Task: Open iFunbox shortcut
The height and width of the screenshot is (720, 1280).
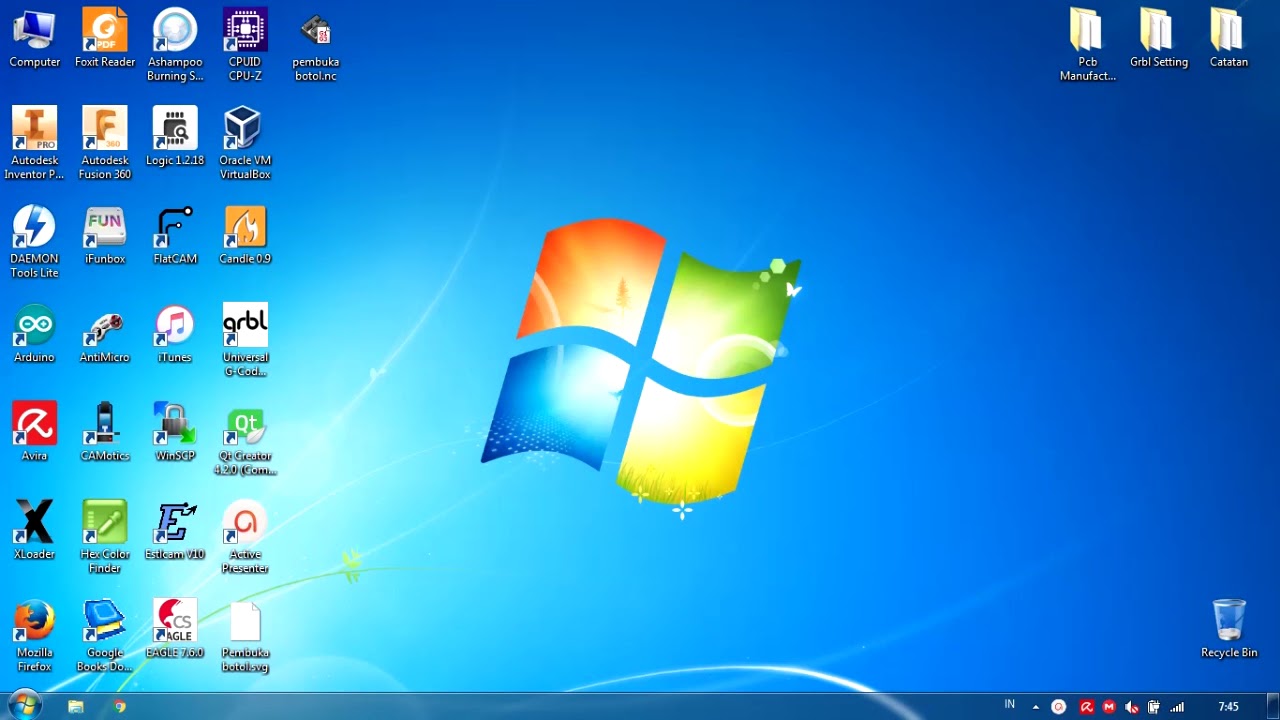Action: click(105, 235)
